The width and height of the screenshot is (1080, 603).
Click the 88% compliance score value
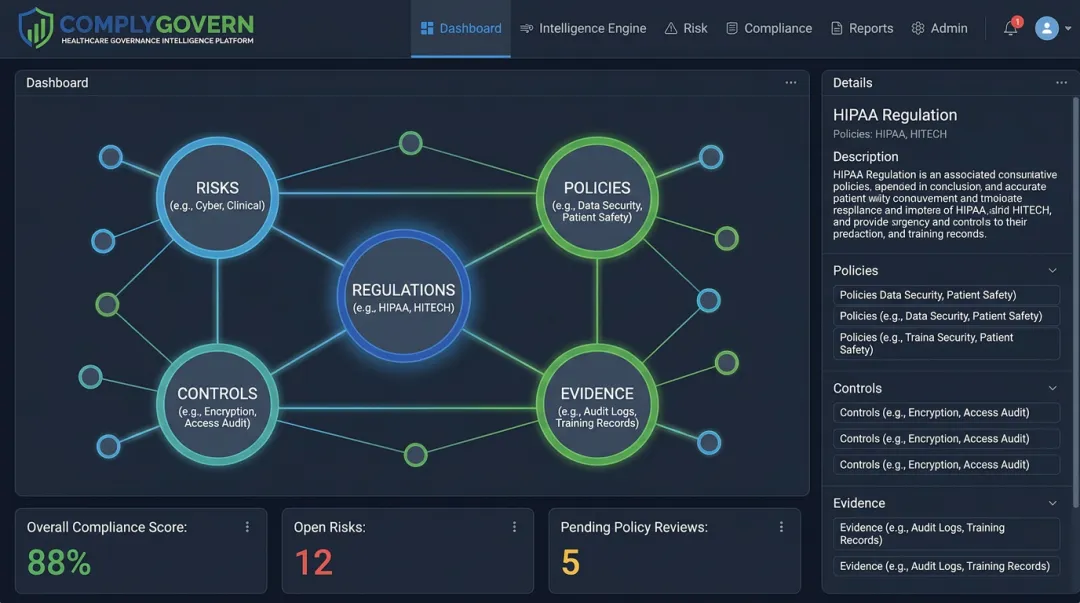click(x=59, y=562)
